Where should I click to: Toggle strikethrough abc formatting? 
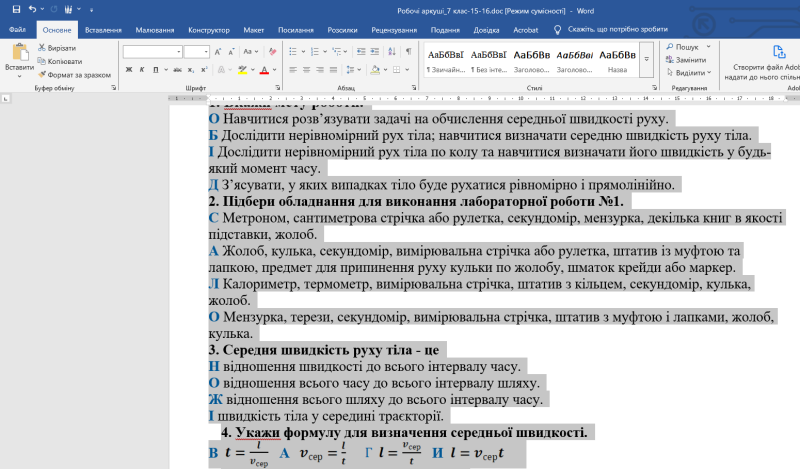pyautogui.click(x=177, y=69)
